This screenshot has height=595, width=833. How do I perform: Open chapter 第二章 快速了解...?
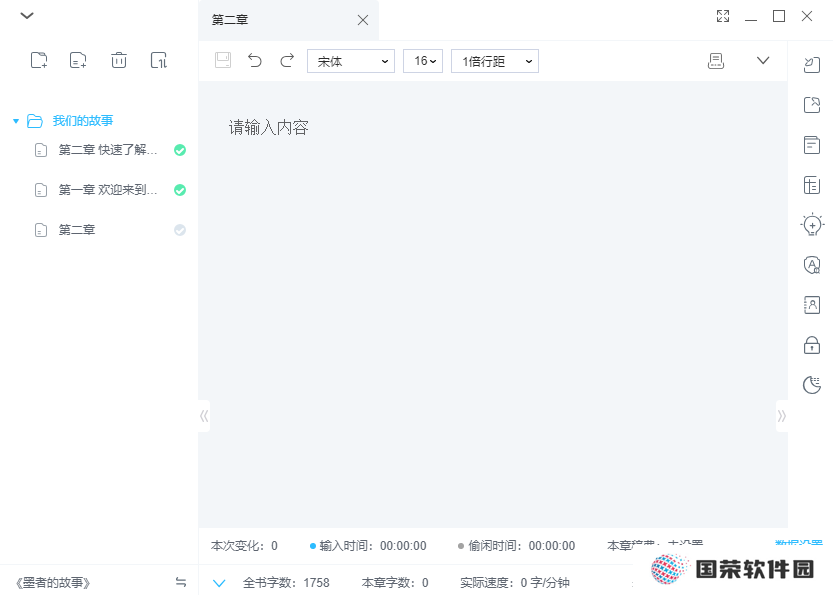click(108, 150)
